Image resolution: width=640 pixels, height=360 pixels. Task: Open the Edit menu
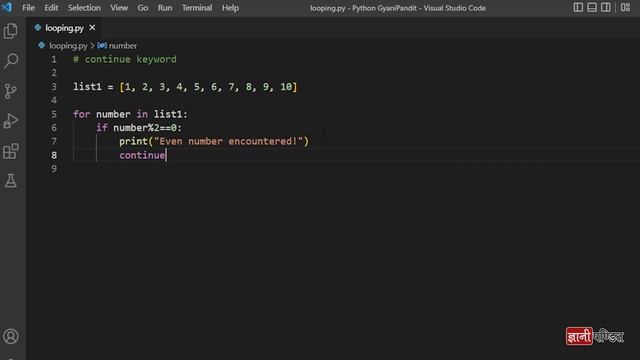51,8
